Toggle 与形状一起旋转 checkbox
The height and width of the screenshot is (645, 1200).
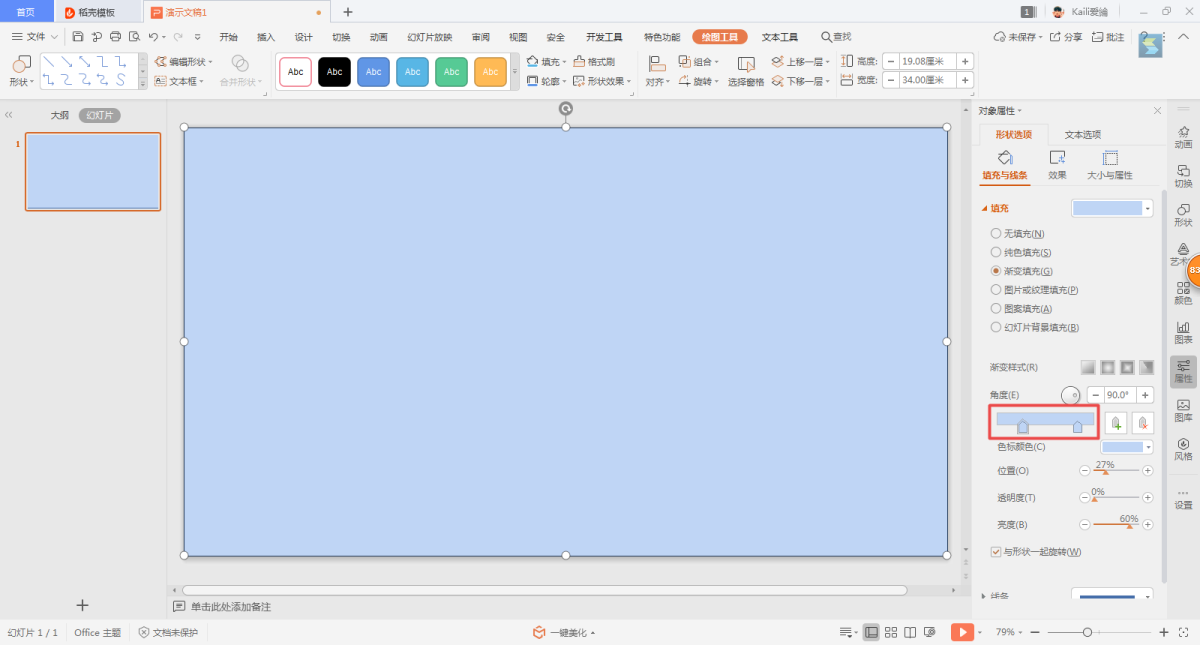point(996,552)
